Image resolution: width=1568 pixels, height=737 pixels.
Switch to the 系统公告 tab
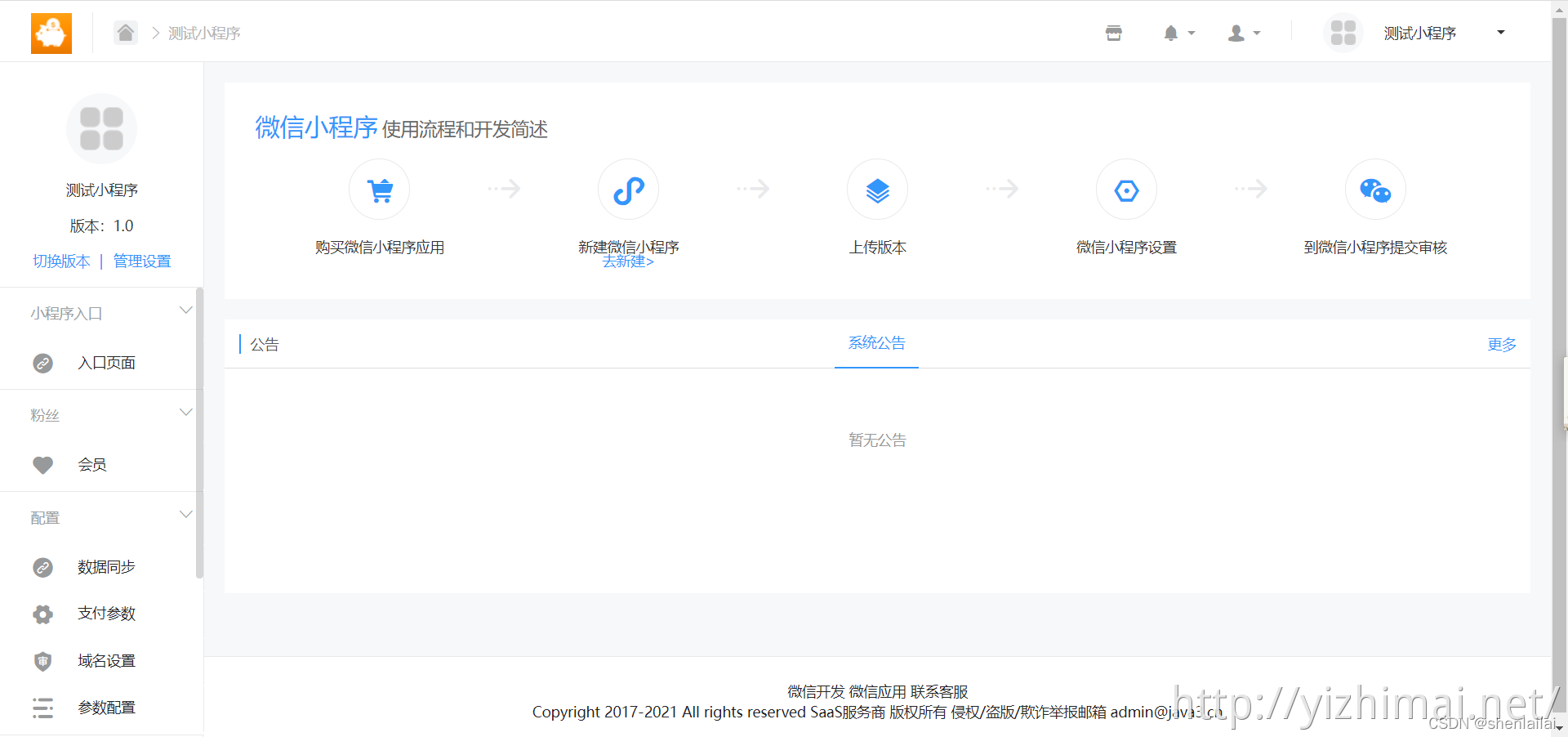pos(876,343)
